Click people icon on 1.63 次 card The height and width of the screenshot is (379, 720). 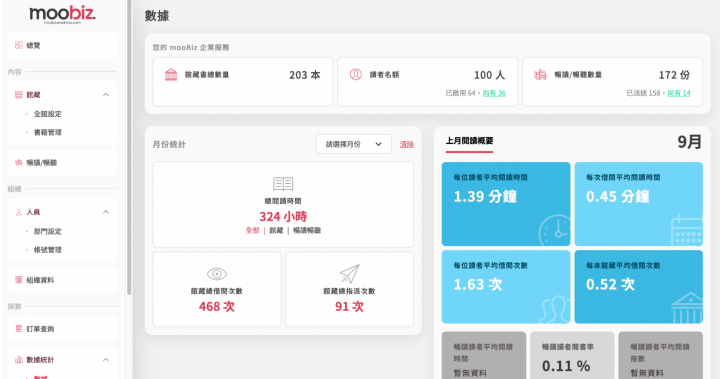(x=554, y=310)
